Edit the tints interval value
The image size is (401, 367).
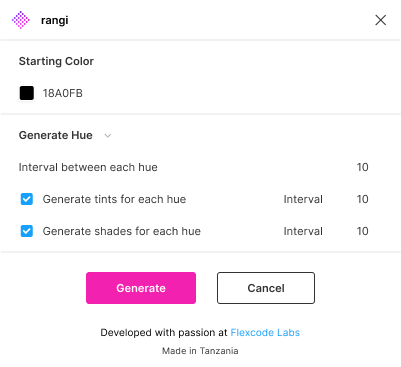(362, 199)
